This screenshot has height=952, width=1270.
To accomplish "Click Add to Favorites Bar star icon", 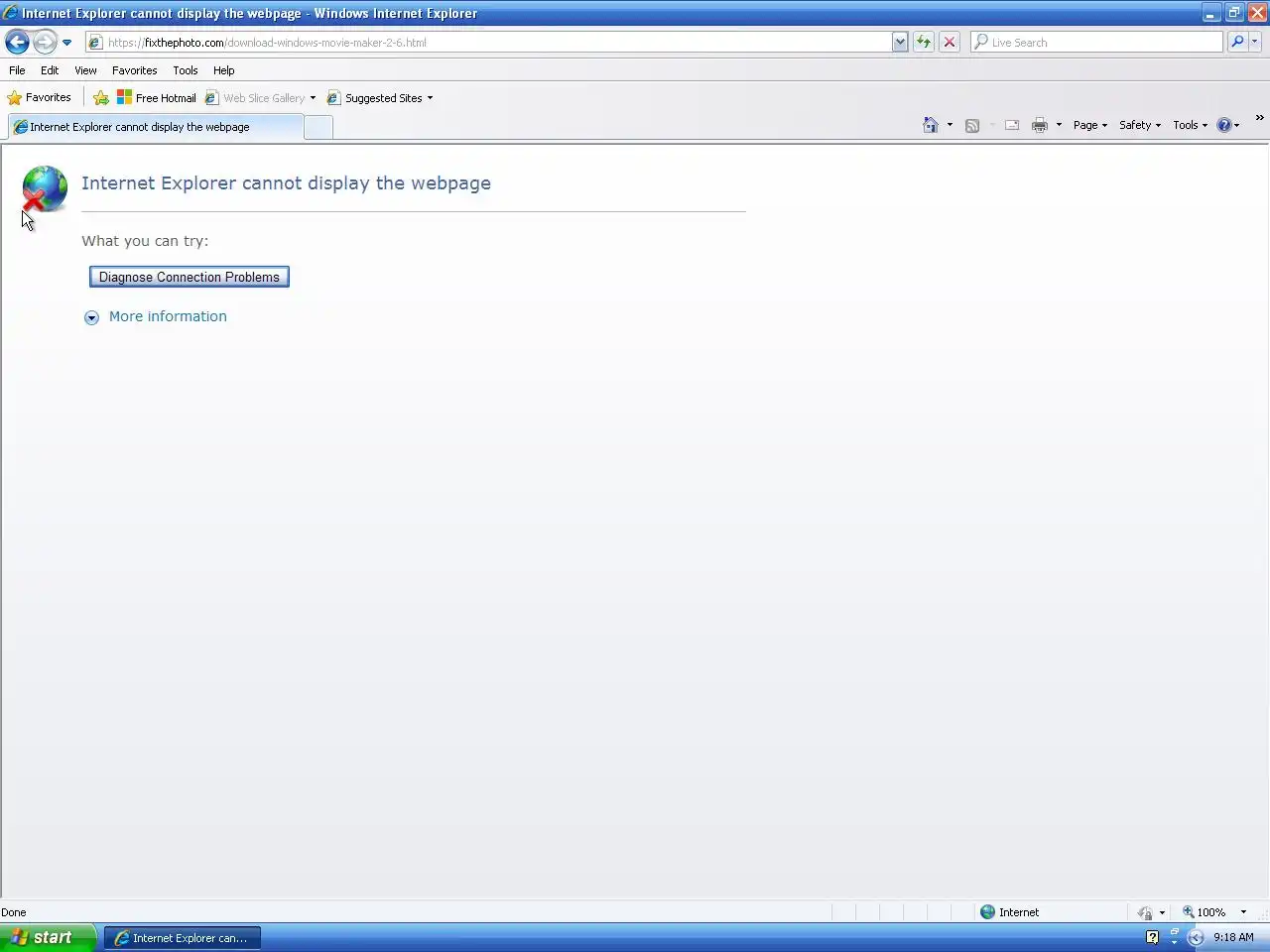I will [x=100, y=98].
